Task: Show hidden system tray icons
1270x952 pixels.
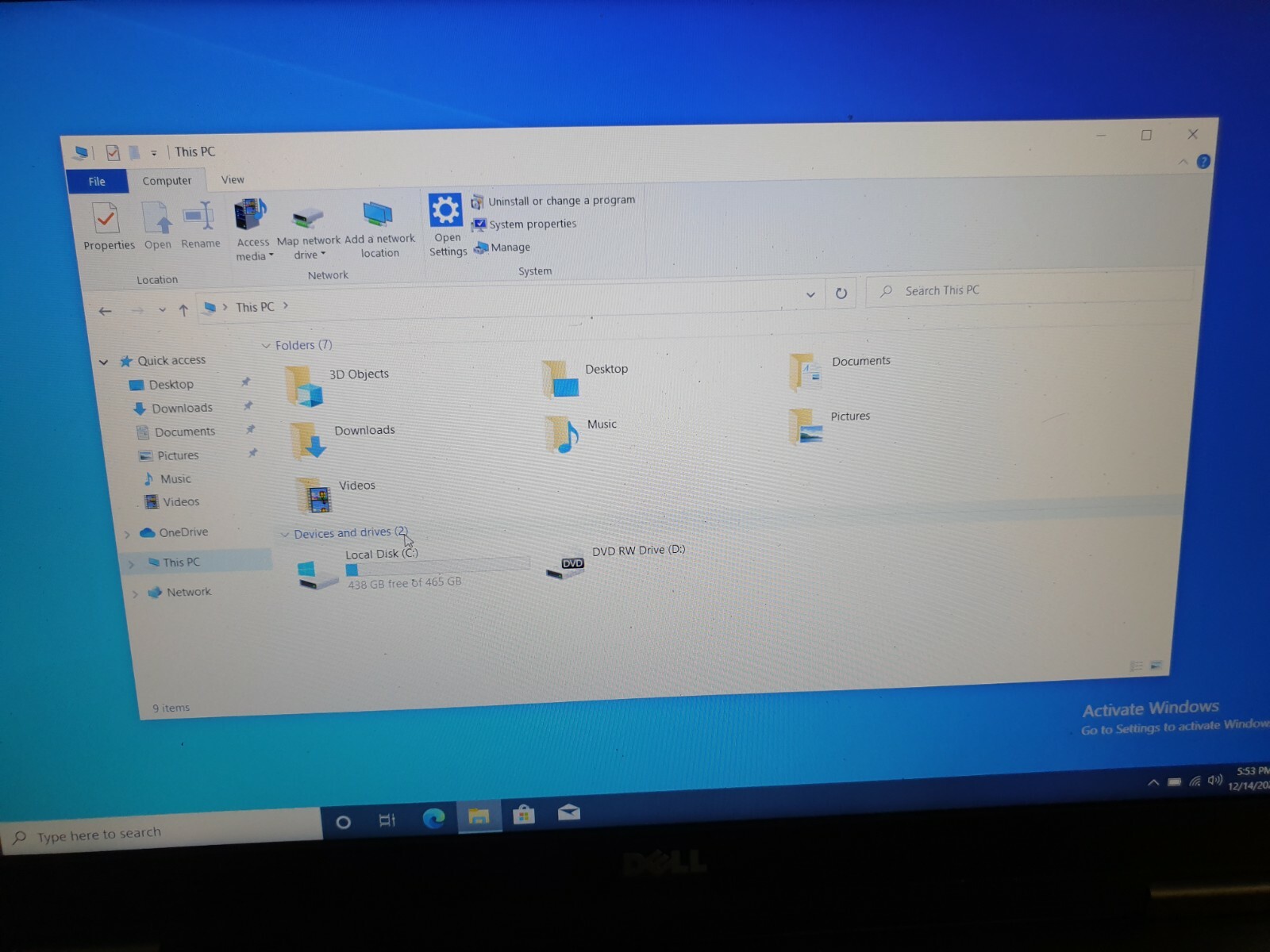Action: point(1153,783)
